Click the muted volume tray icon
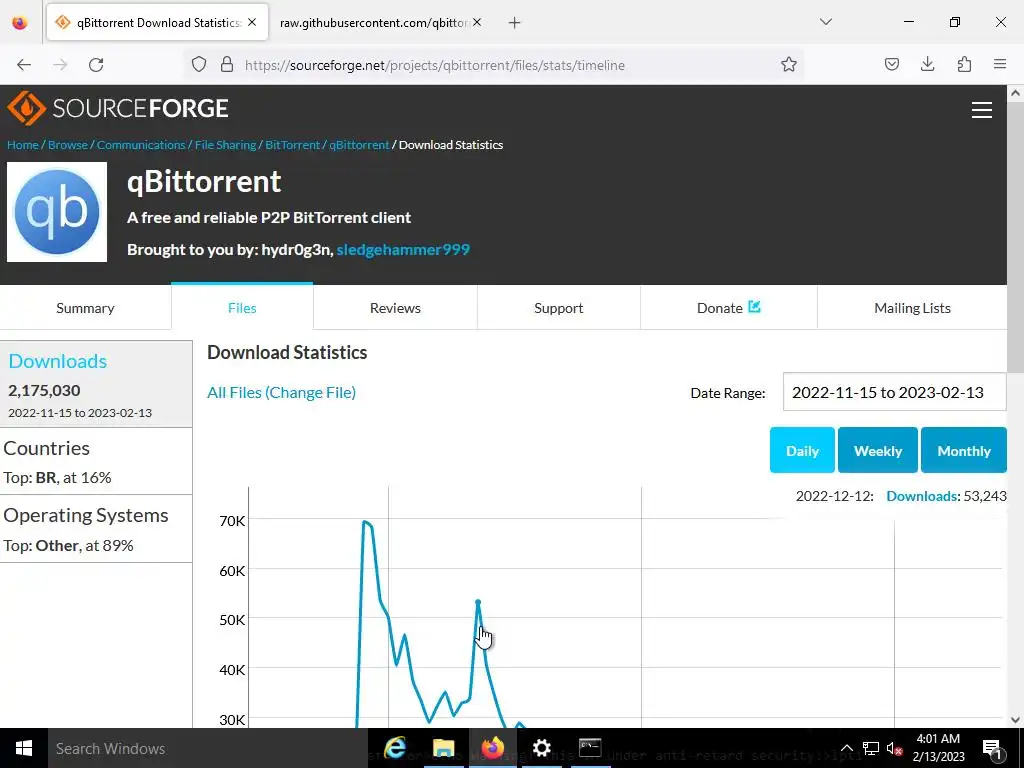Viewport: 1024px width, 768px height. click(x=895, y=748)
